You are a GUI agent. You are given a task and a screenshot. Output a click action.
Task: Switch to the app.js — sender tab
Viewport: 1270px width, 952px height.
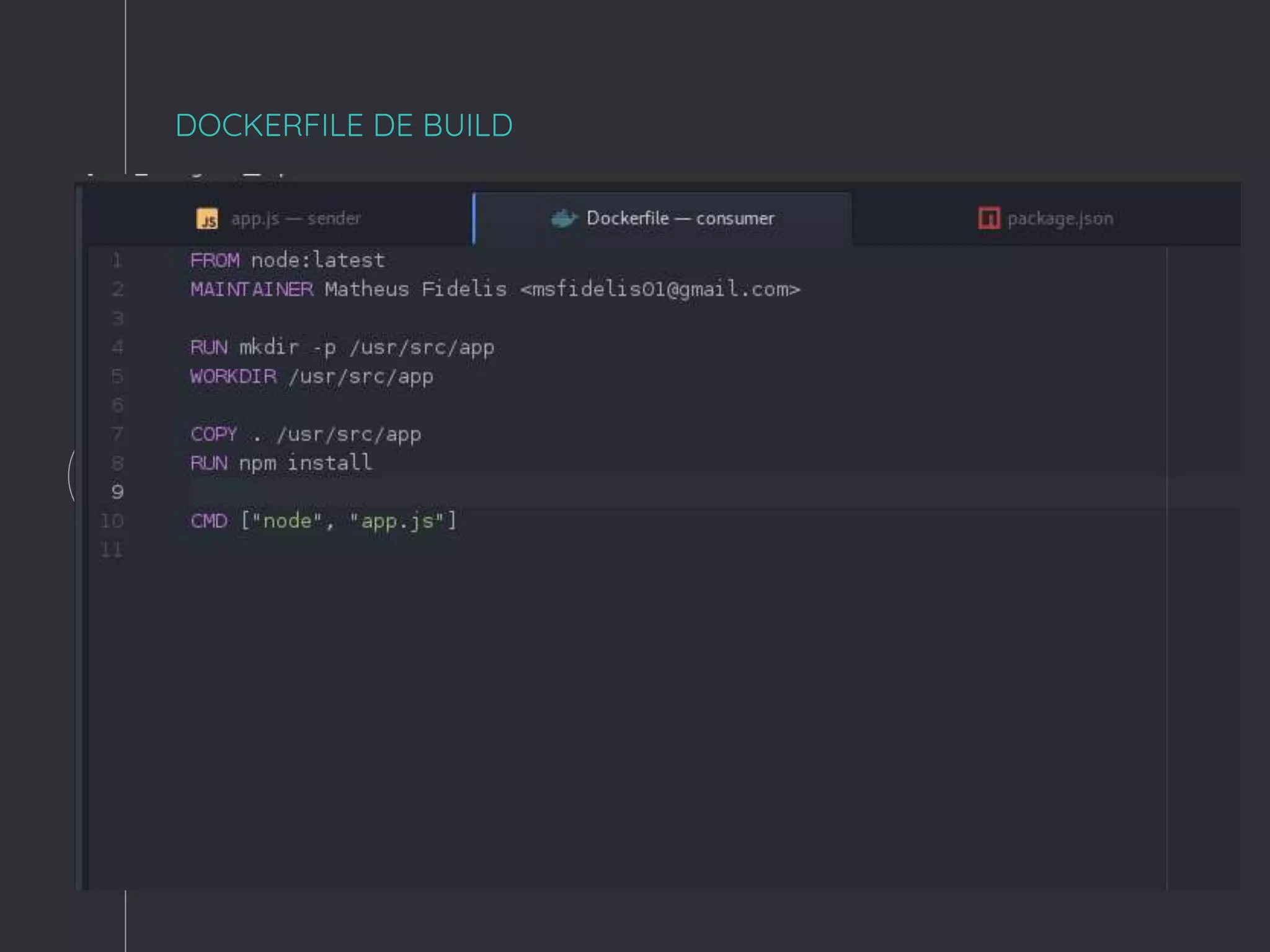coord(278,219)
